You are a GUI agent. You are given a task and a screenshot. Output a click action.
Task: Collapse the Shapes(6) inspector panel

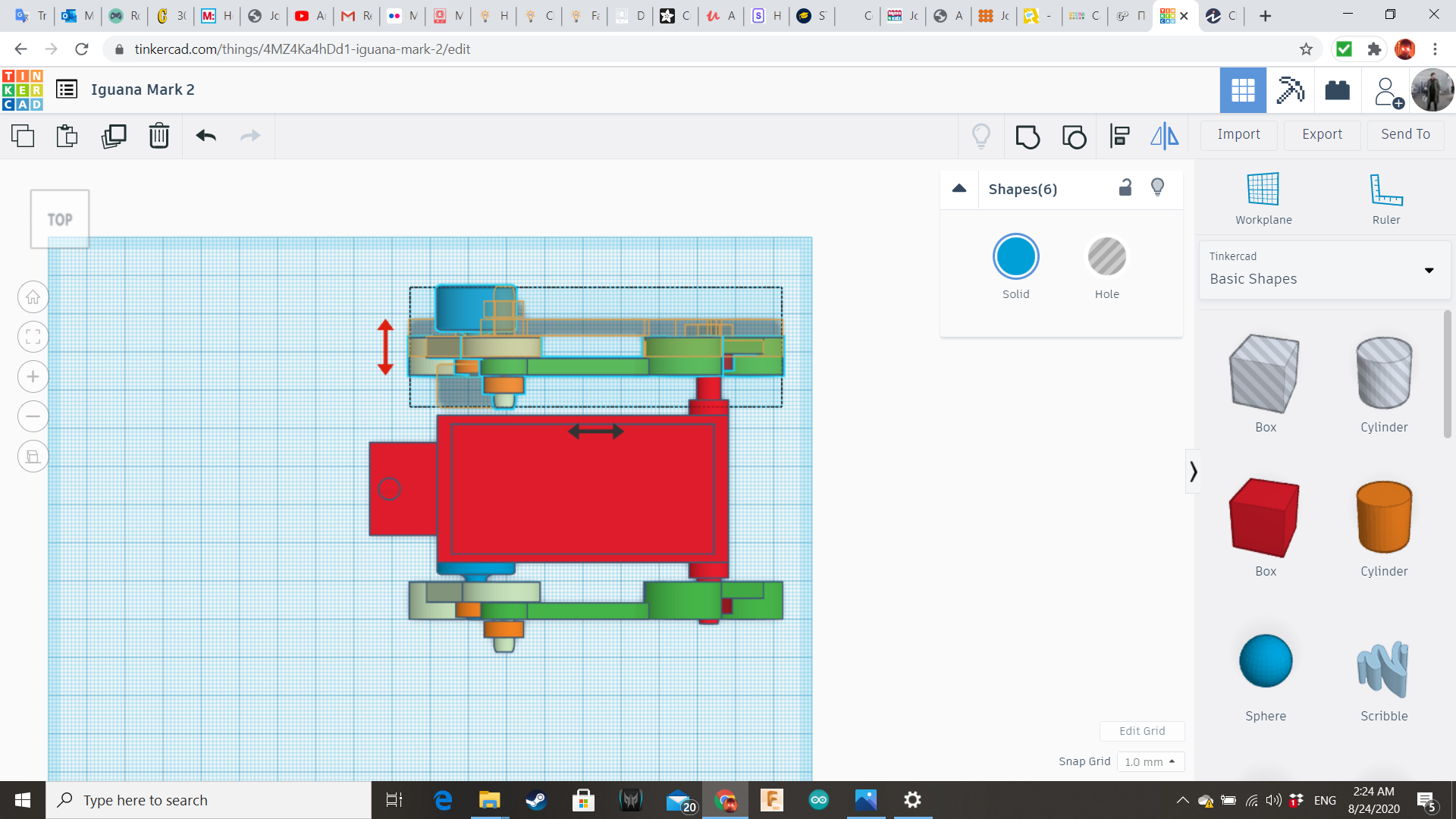tap(959, 189)
